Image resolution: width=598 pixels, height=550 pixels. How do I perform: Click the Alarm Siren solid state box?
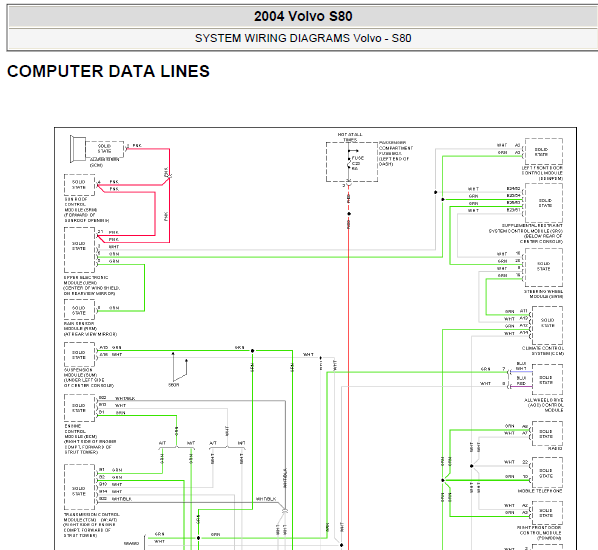tap(104, 149)
